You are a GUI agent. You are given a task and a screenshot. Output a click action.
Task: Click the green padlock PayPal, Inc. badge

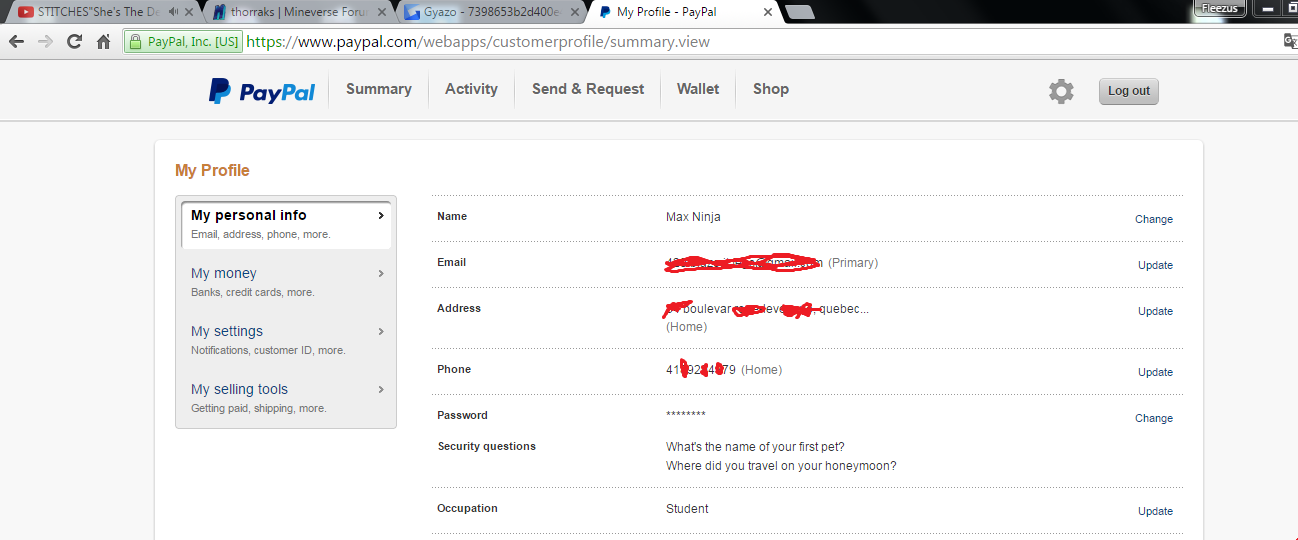tap(183, 42)
